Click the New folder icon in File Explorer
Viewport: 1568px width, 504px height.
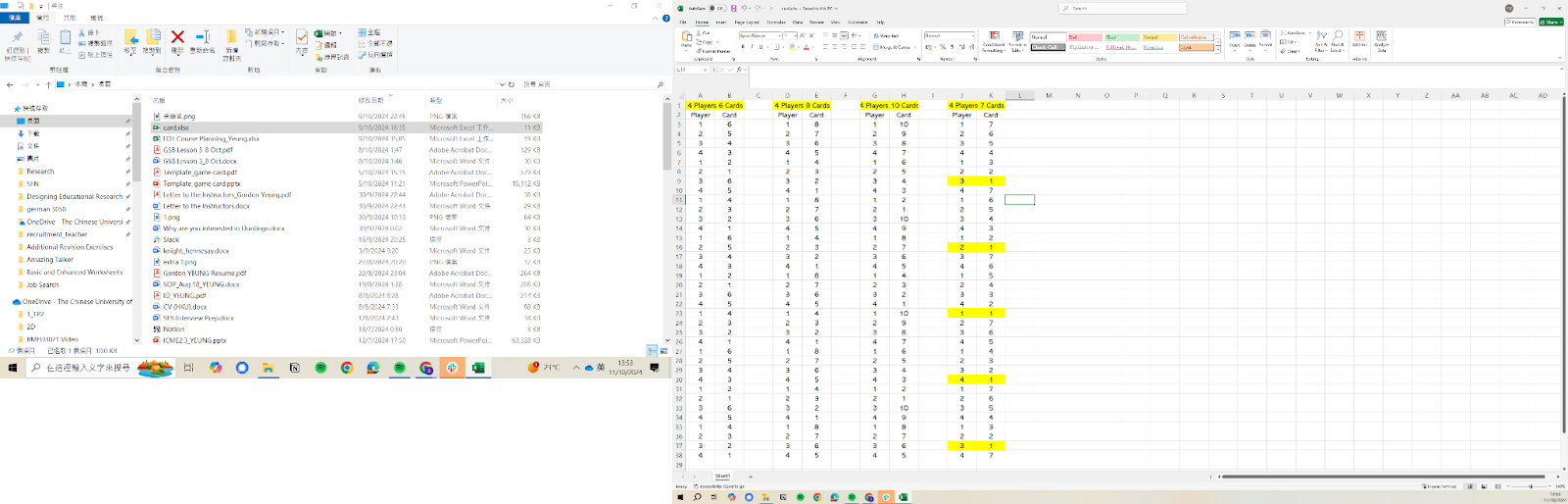(x=231, y=37)
